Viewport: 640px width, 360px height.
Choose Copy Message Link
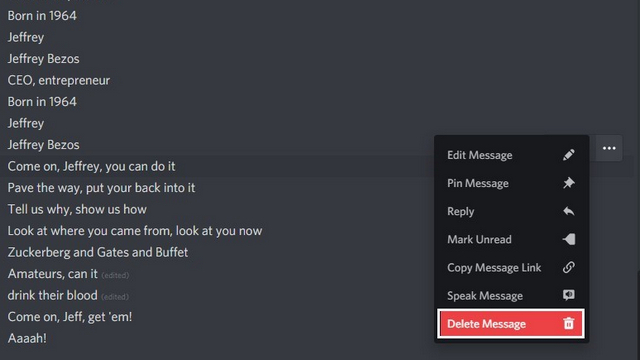click(x=511, y=268)
